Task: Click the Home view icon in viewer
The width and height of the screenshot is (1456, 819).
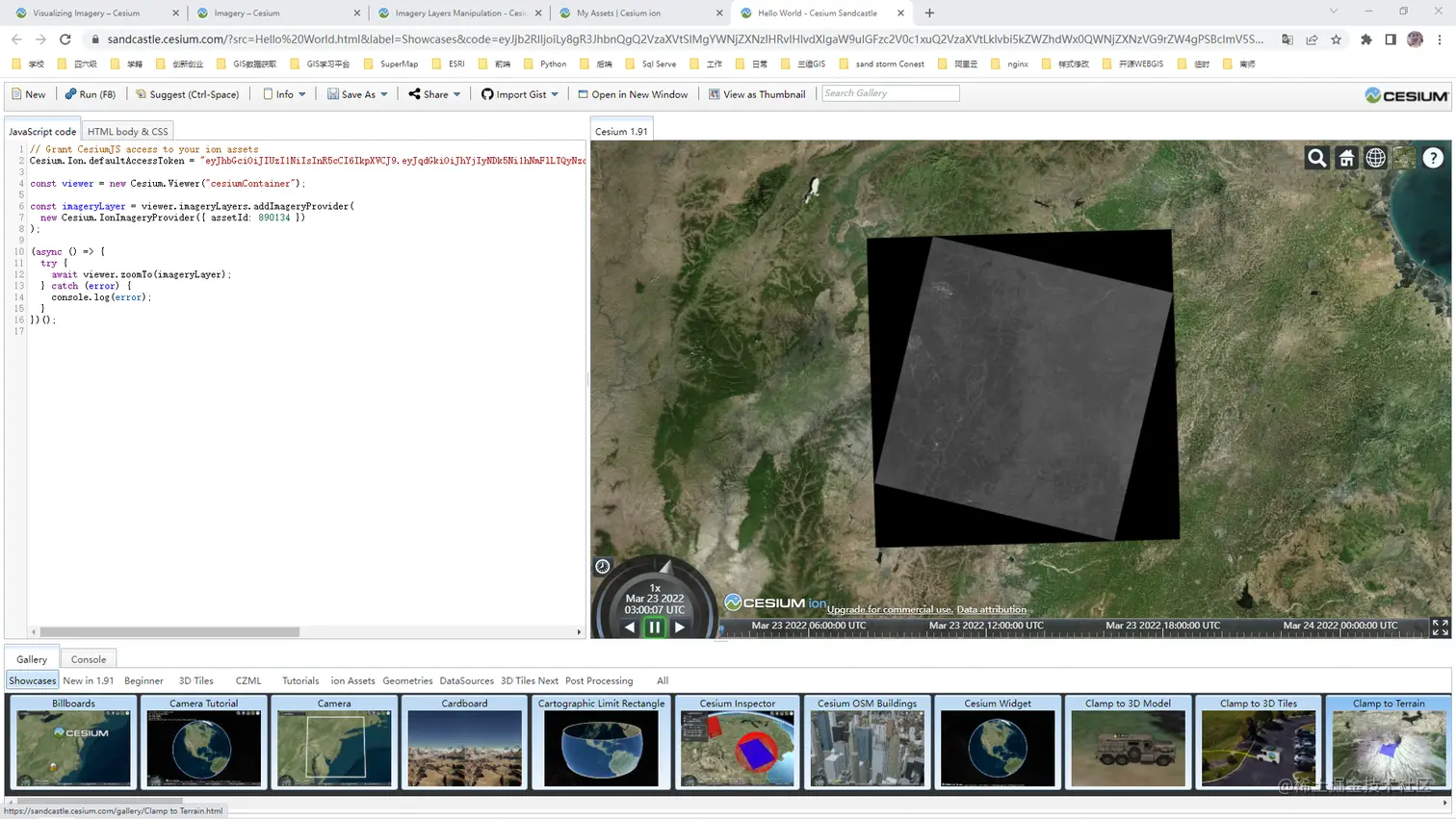Action: (x=1346, y=158)
